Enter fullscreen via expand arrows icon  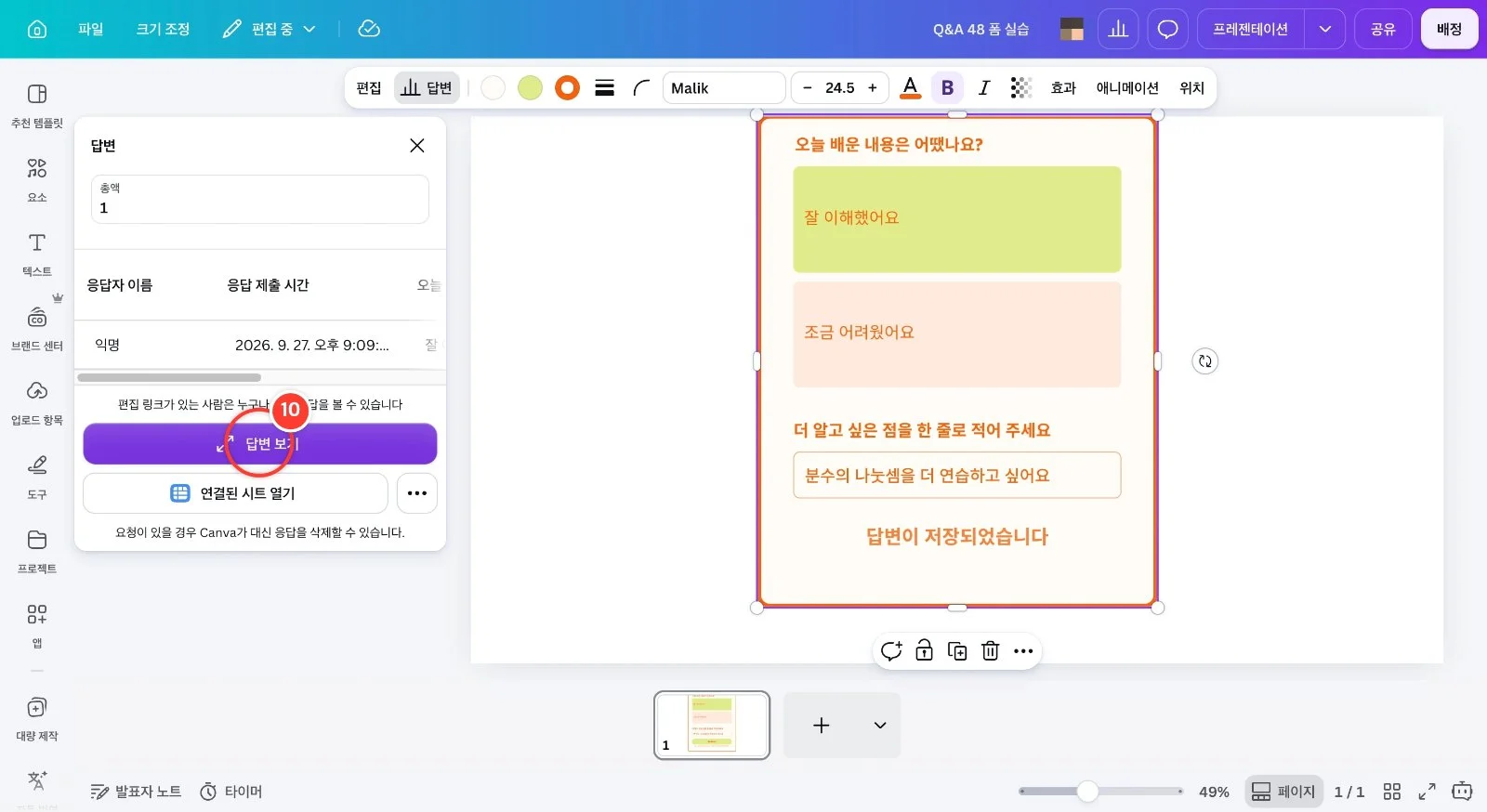pyautogui.click(x=1427, y=792)
